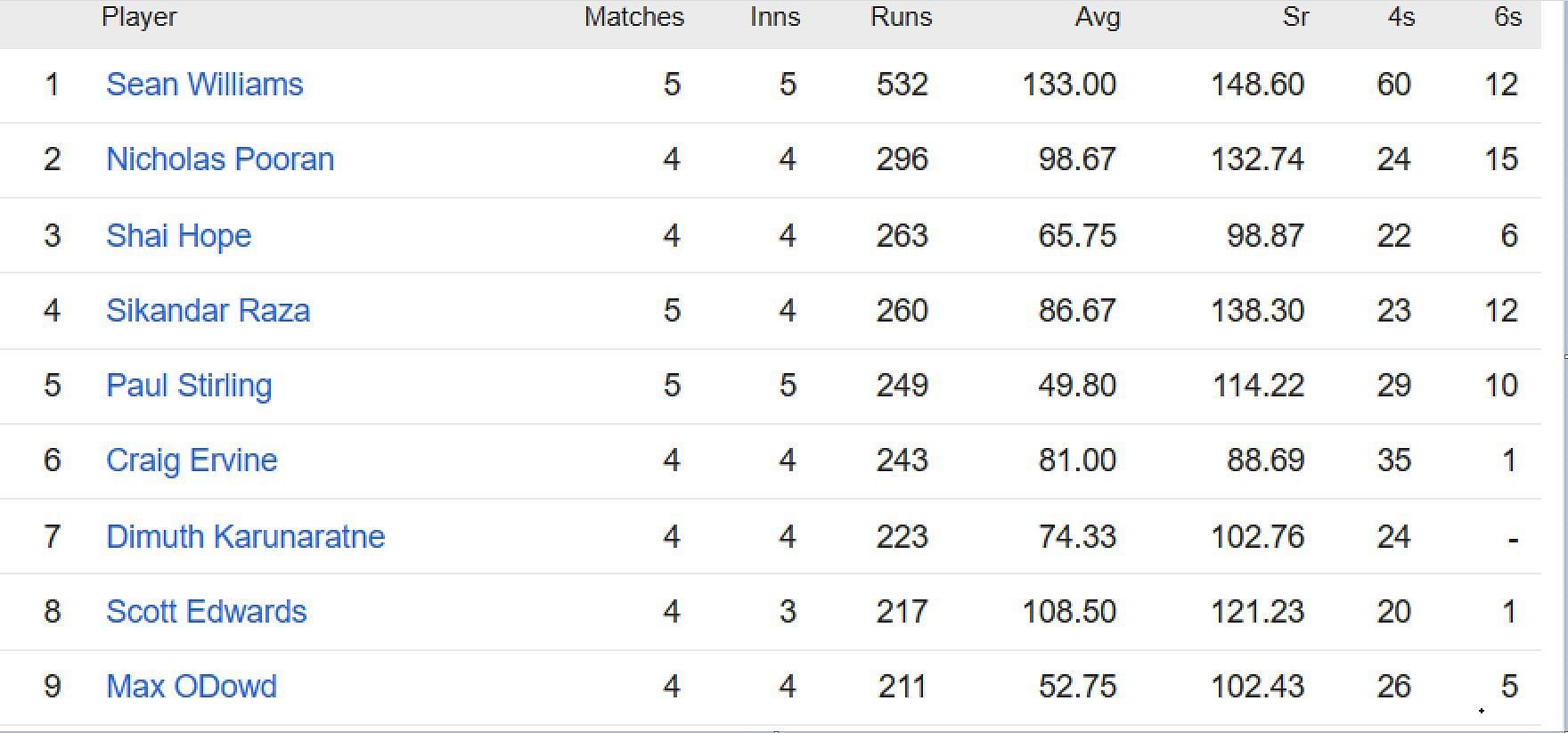This screenshot has height=733, width=1568.
Task: Sort table by Matches column header
Action: pyautogui.click(x=634, y=18)
